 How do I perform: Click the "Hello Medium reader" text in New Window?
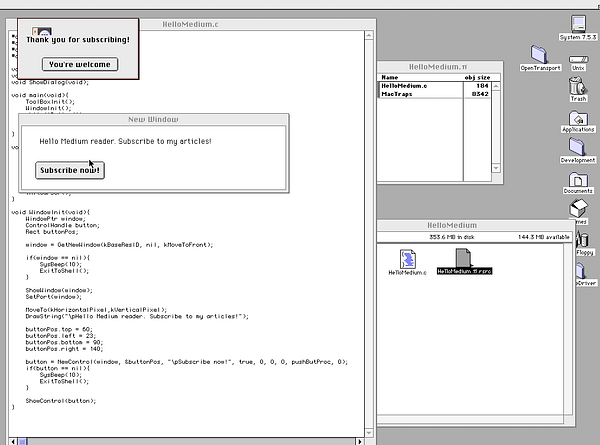tap(126, 141)
